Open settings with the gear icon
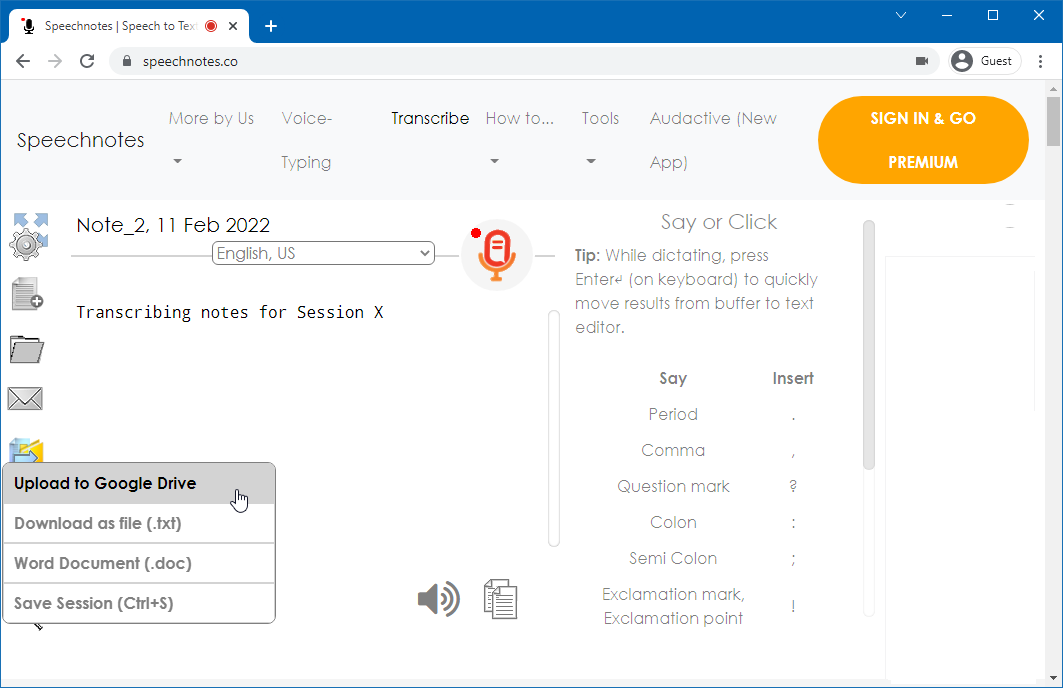Viewport: 1063px width, 688px height. click(28, 243)
